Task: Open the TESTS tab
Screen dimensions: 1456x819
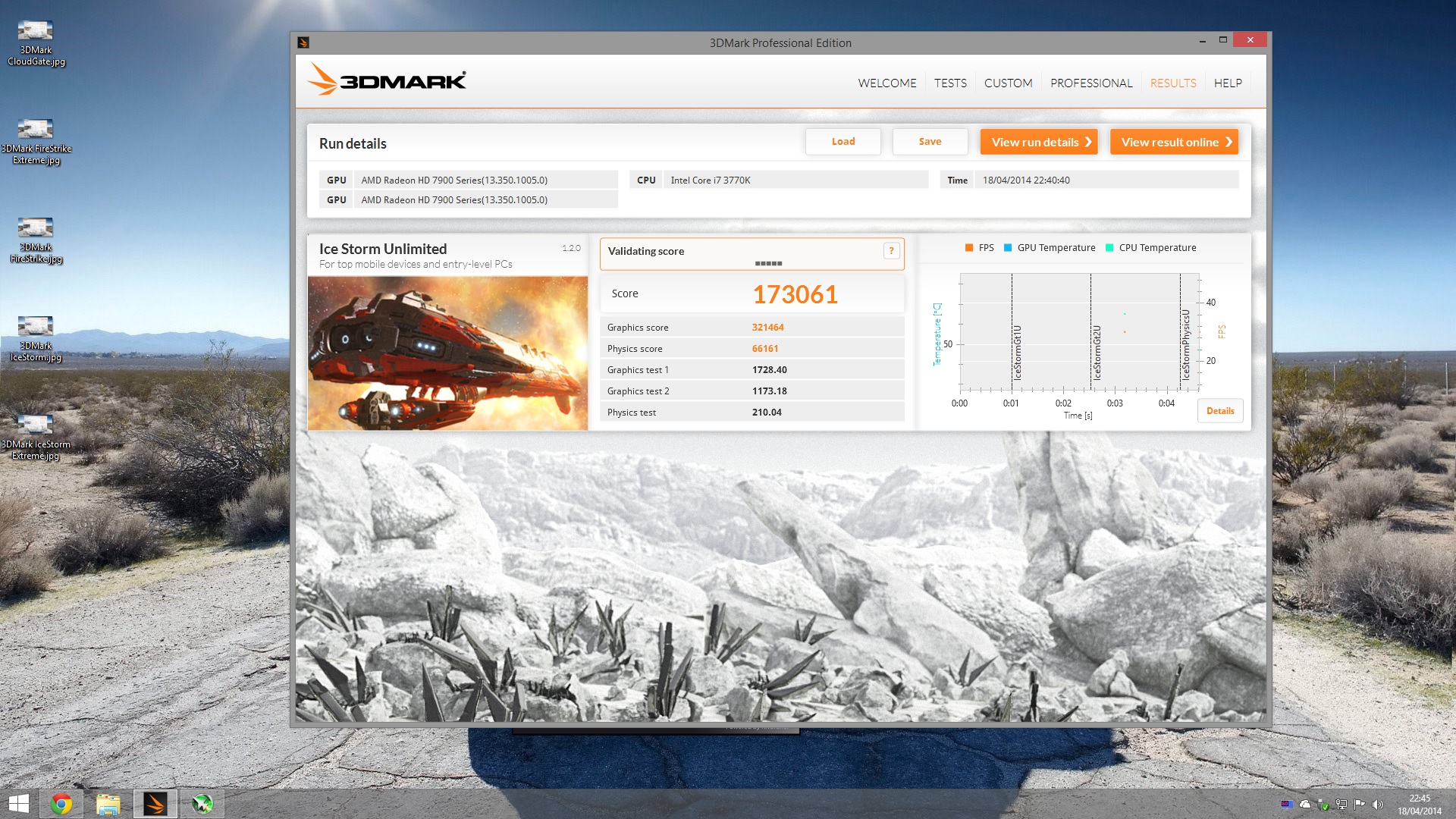Action: (x=950, y=83)
